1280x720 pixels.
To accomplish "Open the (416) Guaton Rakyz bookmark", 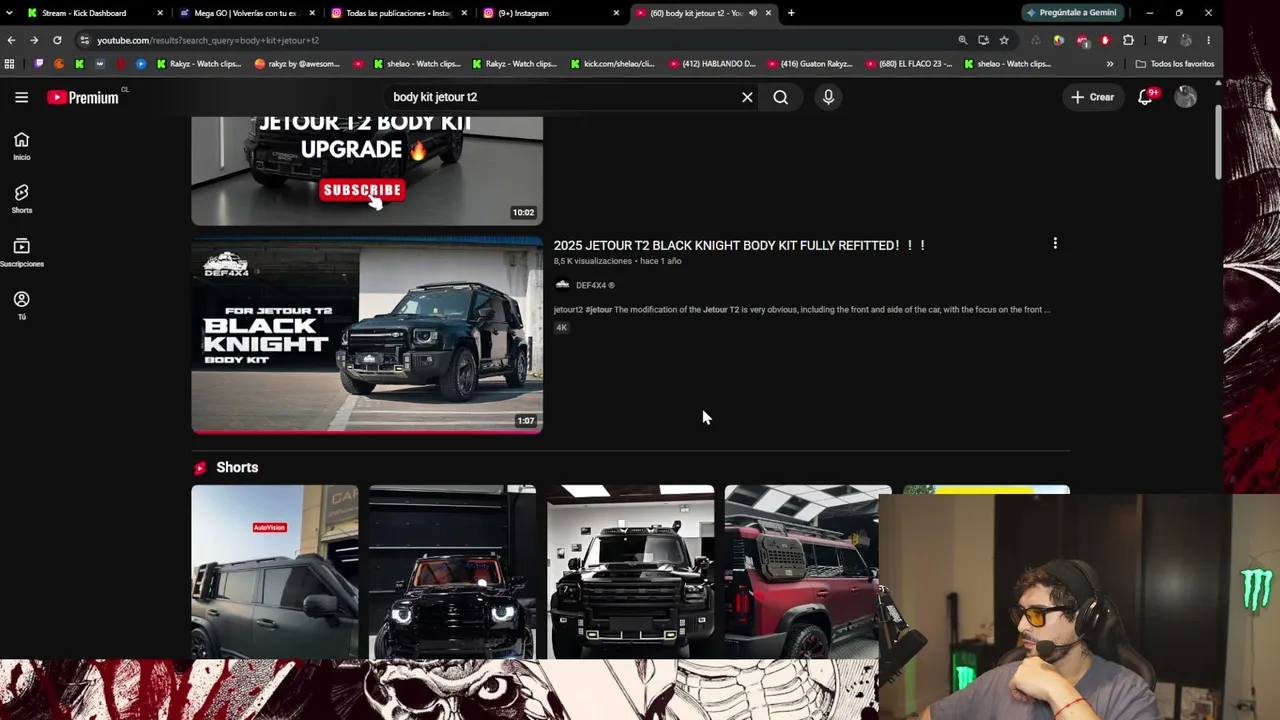I will coord(810,64).
